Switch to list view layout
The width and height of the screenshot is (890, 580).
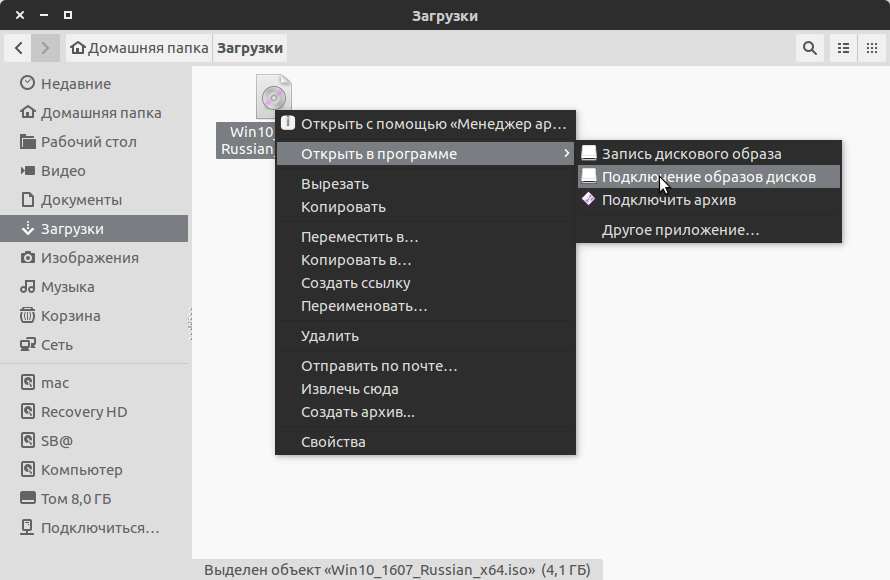point(843,48)
